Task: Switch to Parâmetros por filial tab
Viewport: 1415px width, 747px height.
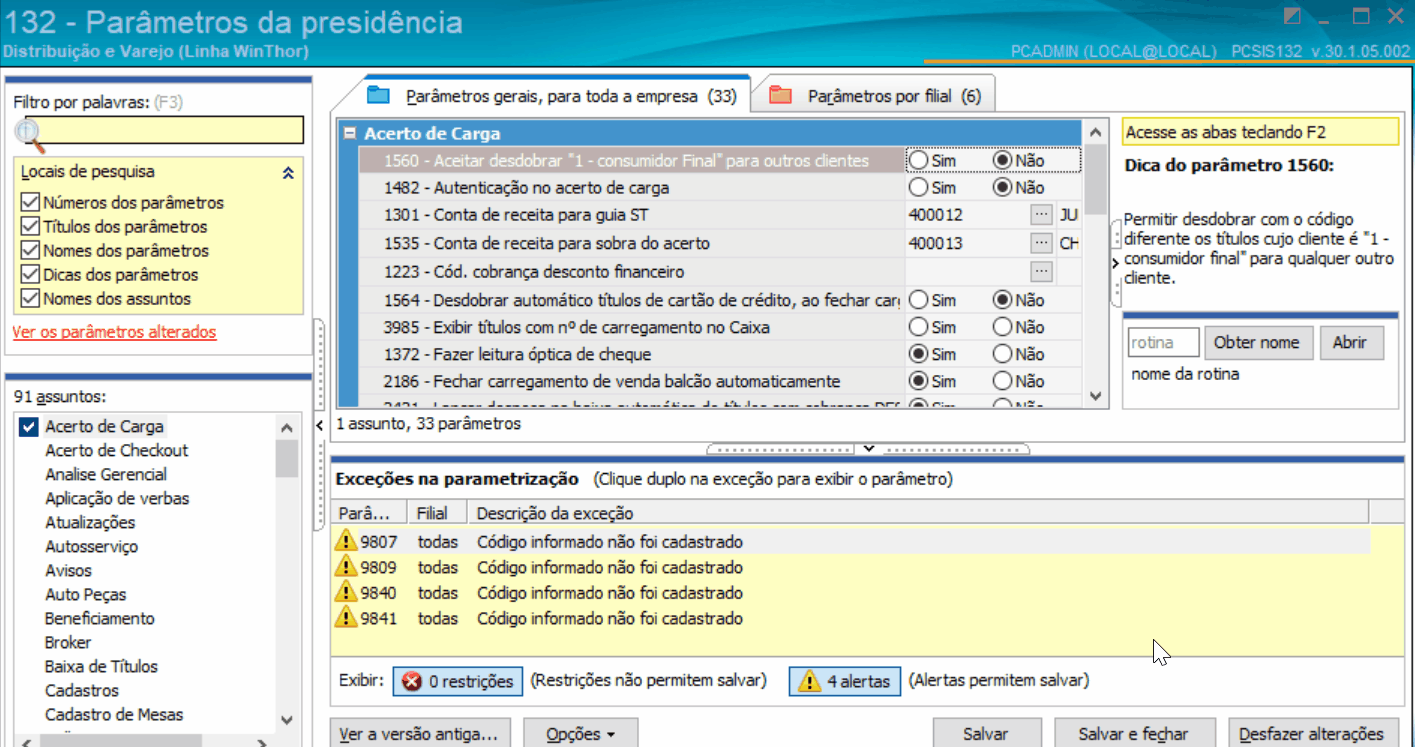Action: pyautogui.click(x=877, y=96)
